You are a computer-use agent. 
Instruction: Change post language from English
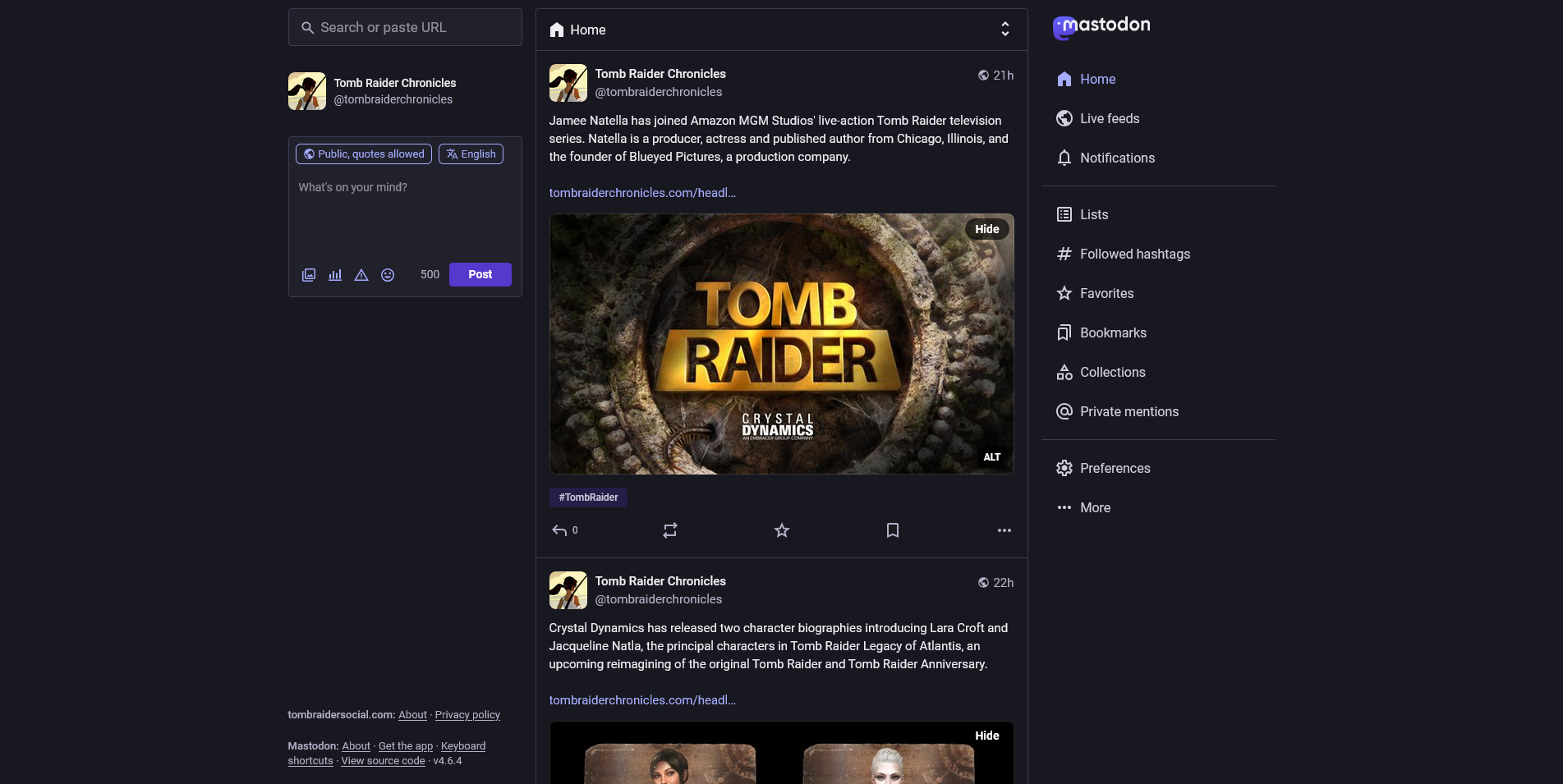pyautogui.click(x=471, y=154)
